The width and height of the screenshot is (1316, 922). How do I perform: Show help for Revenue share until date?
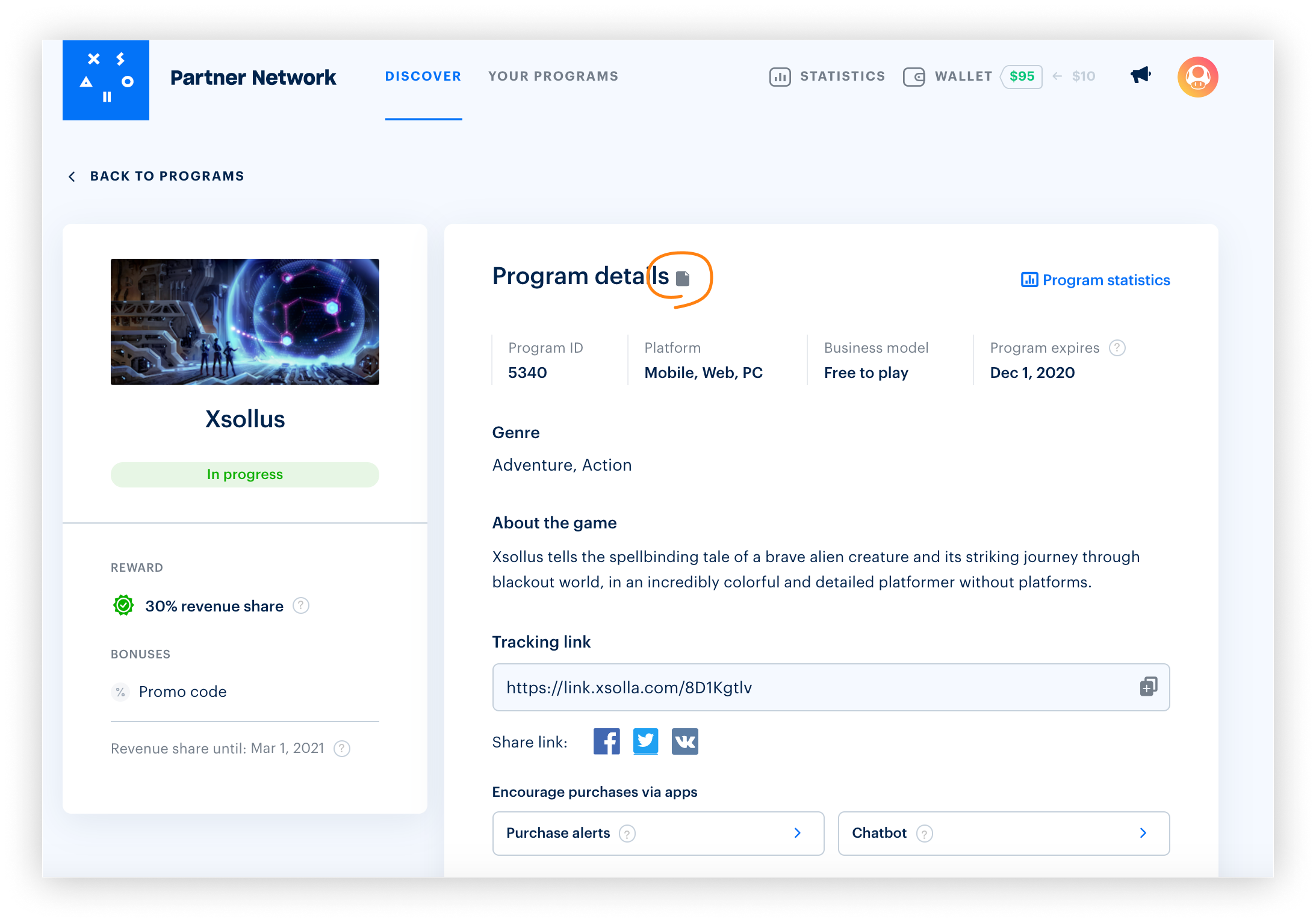342,749
